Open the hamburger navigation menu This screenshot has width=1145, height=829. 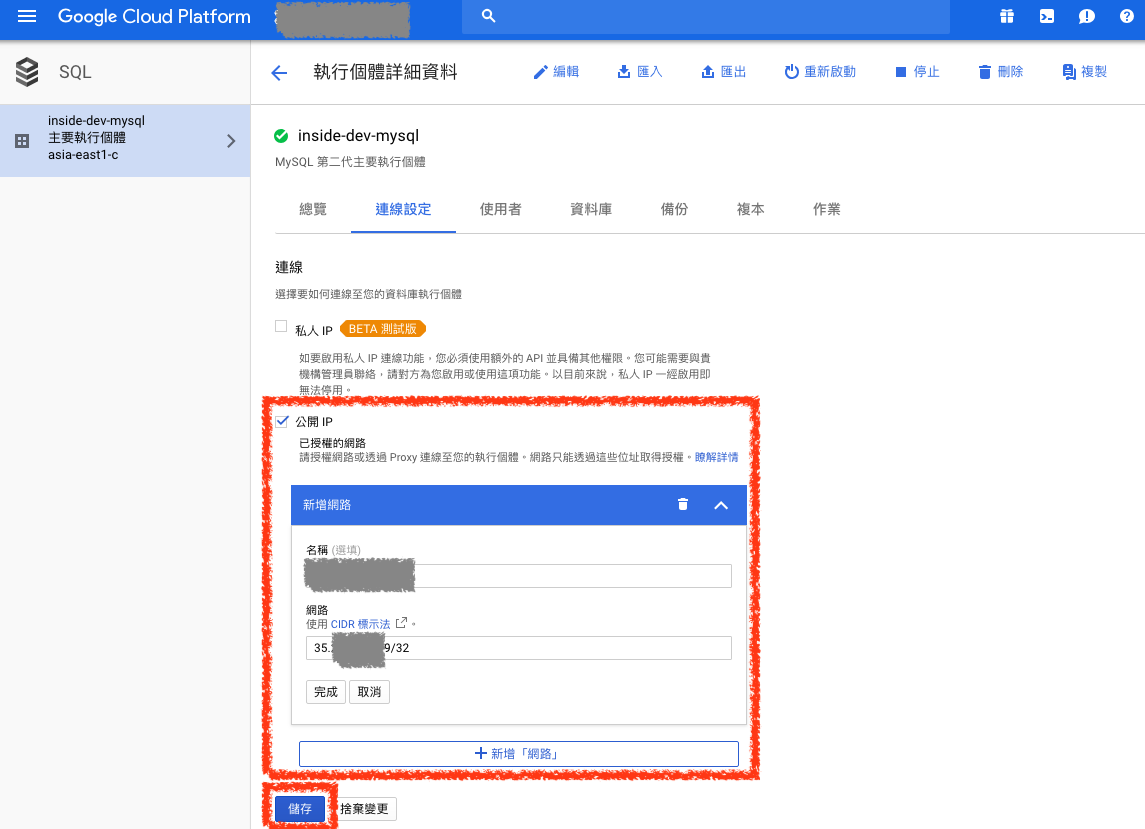click(x=27, y=17)
